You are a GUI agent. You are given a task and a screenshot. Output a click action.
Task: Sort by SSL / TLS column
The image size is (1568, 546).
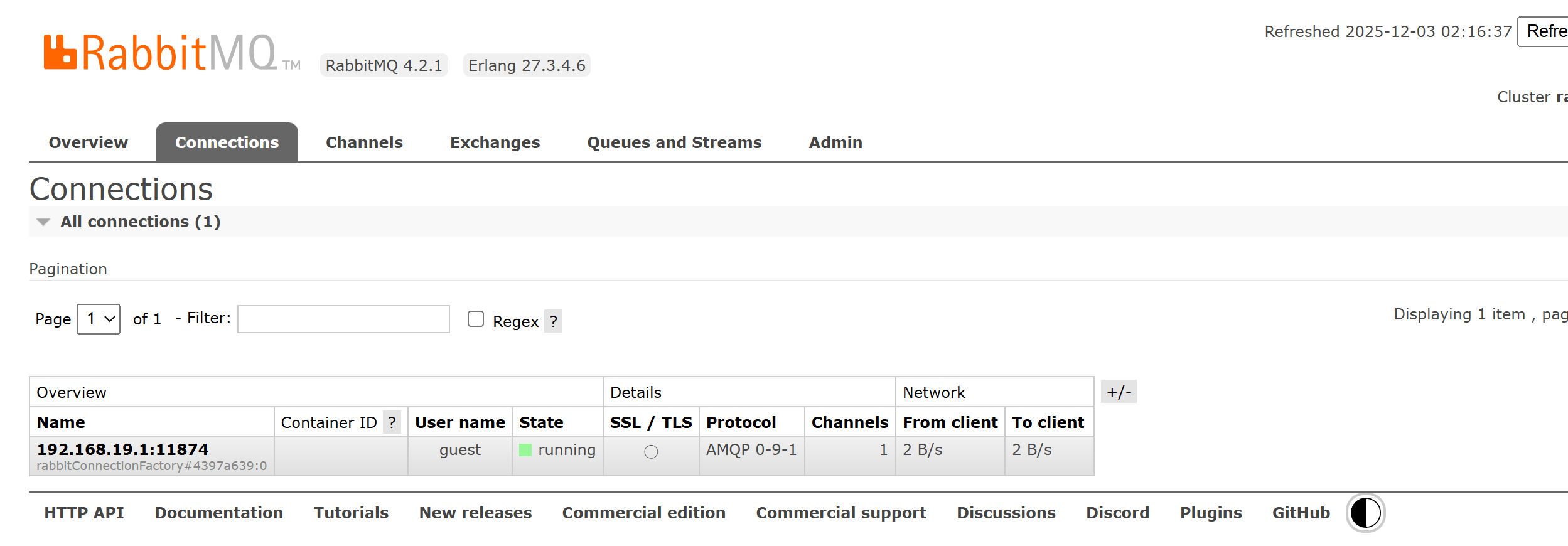[x=651, y=422]
